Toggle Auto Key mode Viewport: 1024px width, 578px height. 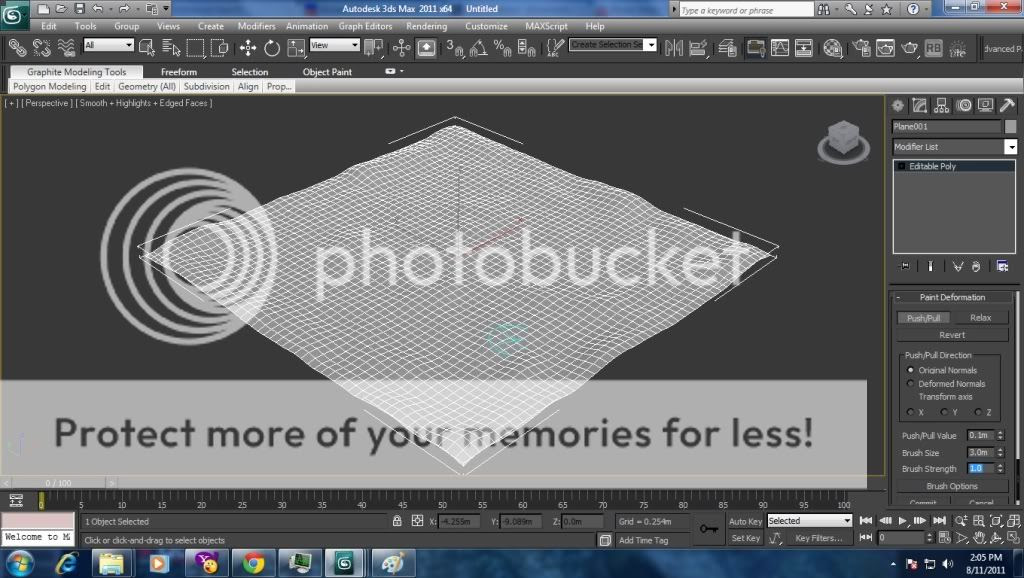coord(745,521)
